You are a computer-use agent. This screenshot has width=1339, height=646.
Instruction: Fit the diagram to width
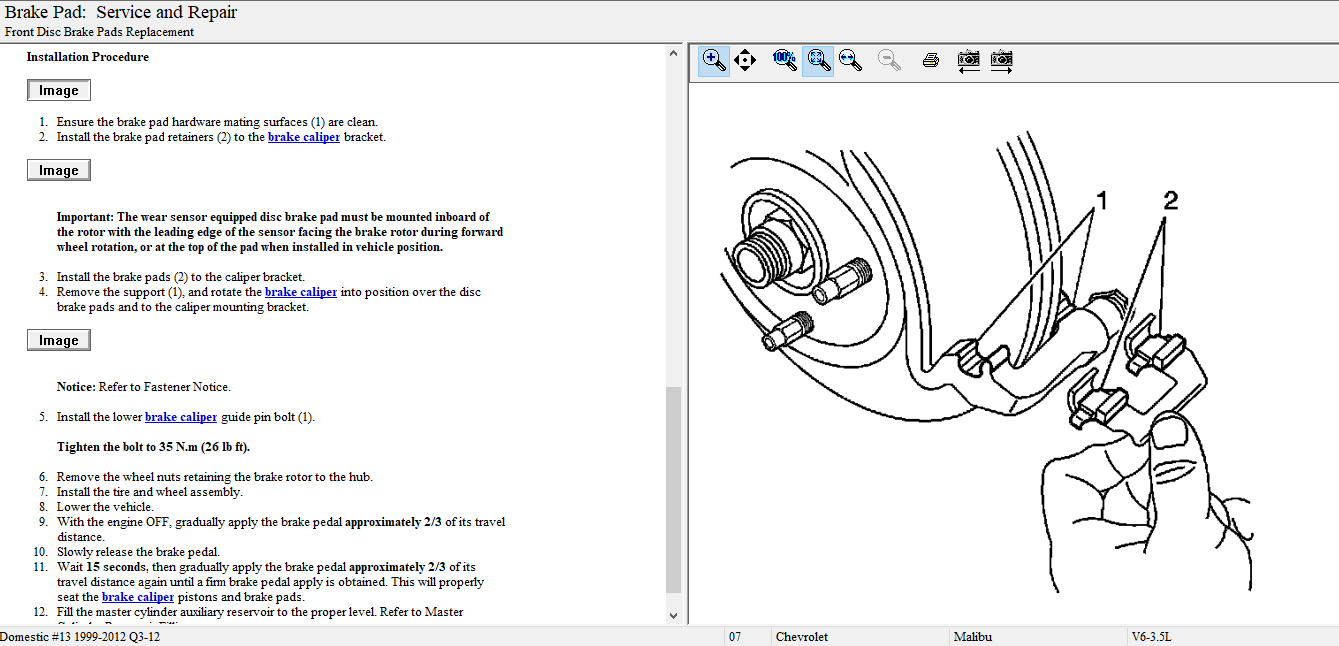point(850,60)
